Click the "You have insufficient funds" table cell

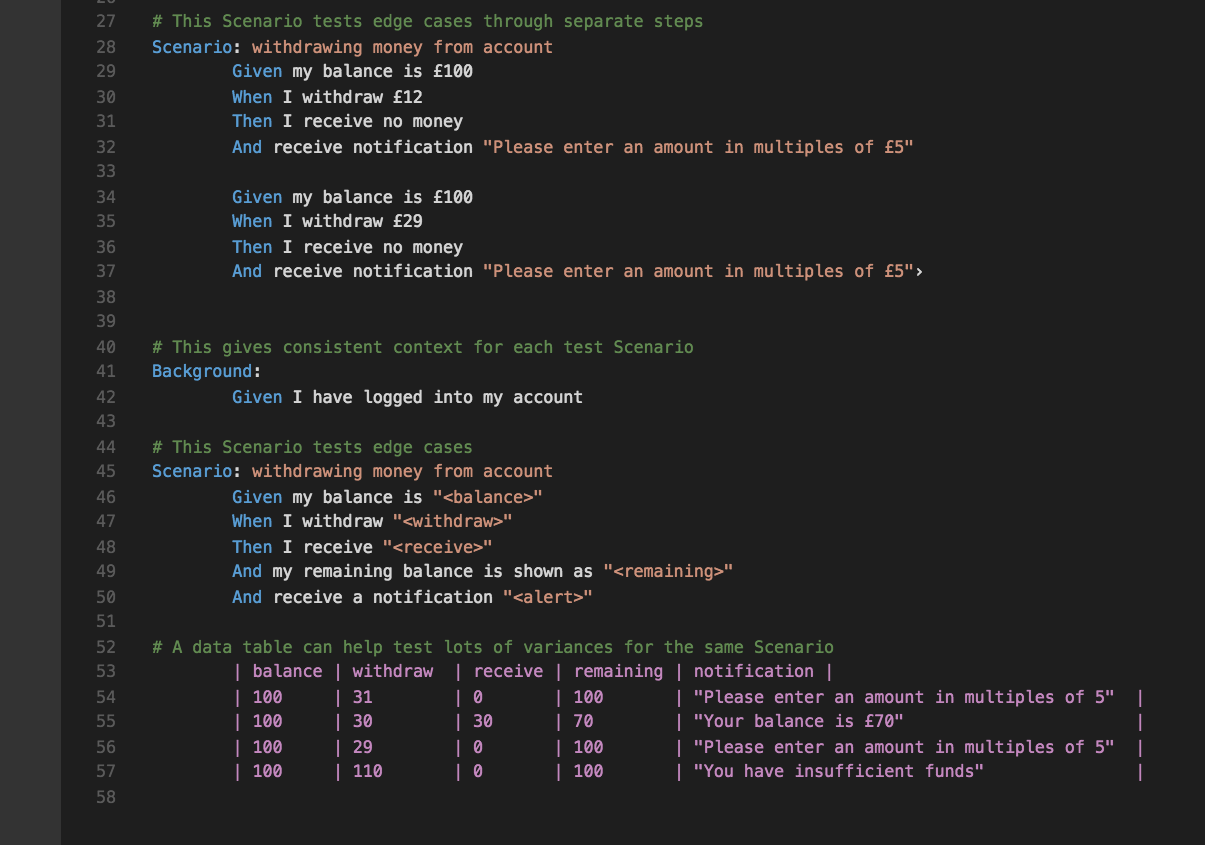838,772
